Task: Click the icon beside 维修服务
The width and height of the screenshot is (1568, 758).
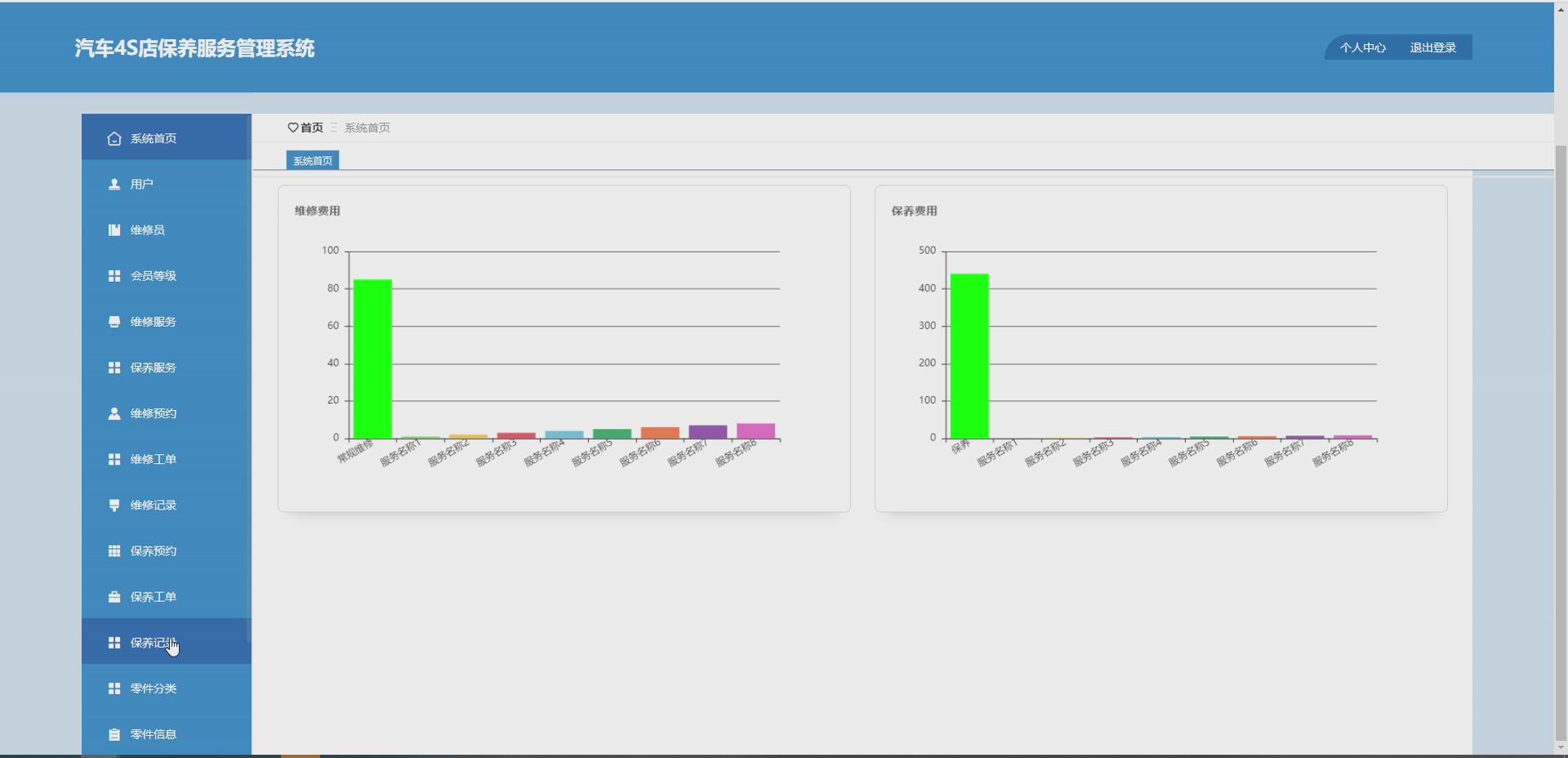Action: point(114,321)
